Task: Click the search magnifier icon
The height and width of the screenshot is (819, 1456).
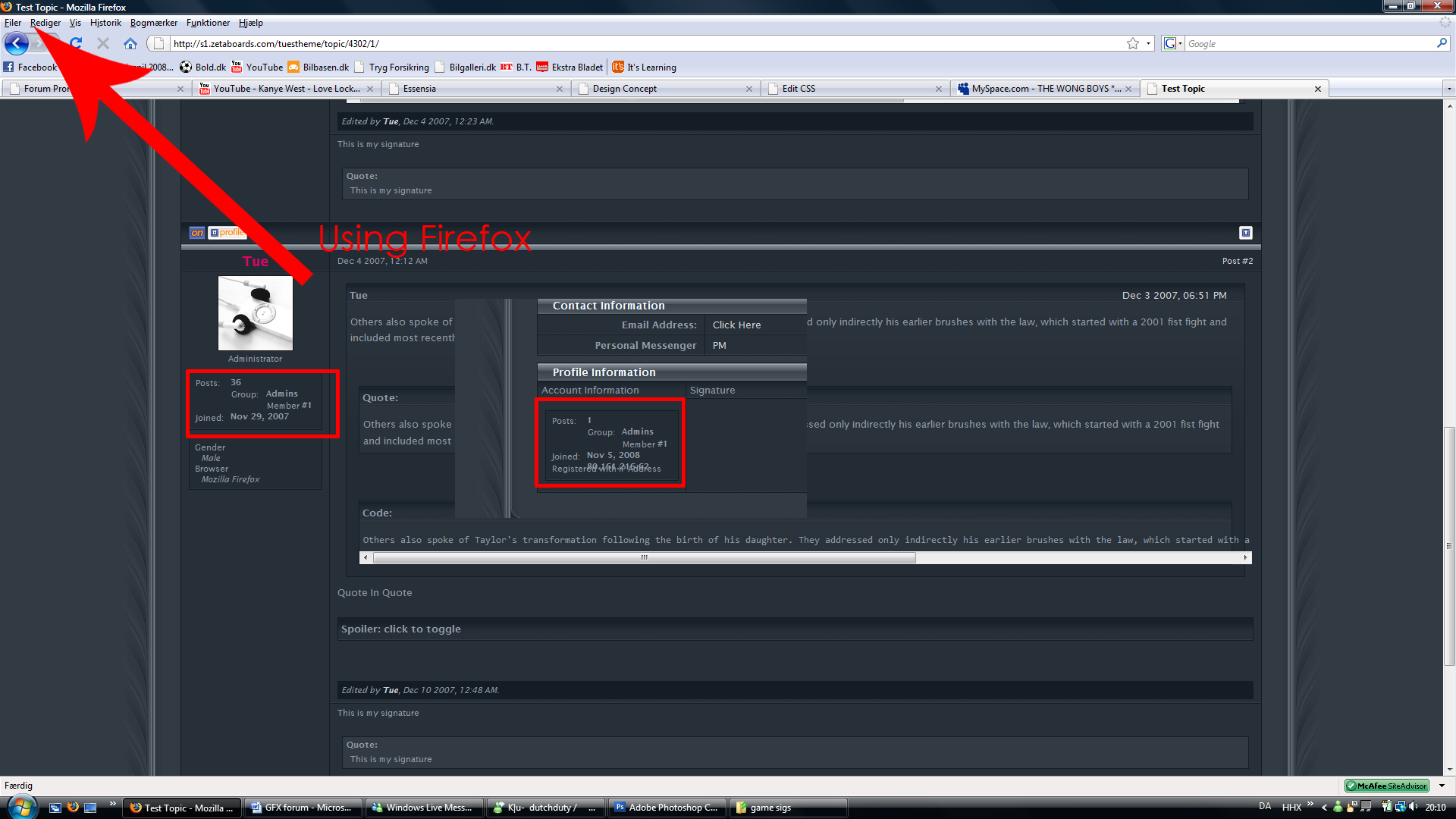Action: [1442, 43]
